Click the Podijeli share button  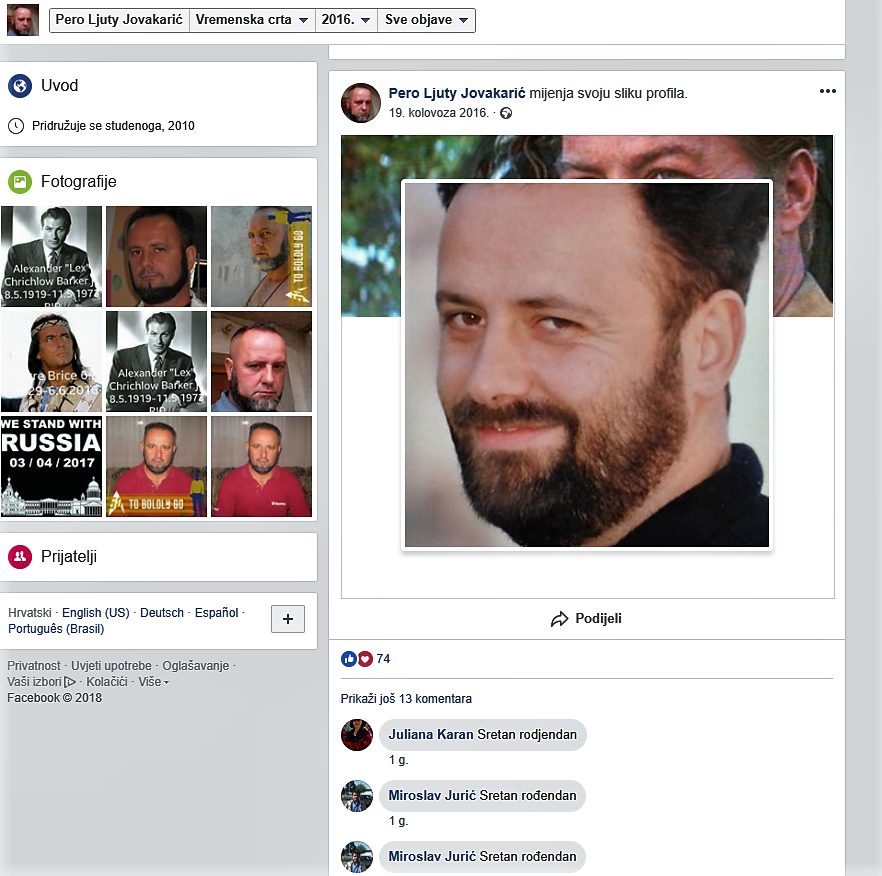[587, 619]
